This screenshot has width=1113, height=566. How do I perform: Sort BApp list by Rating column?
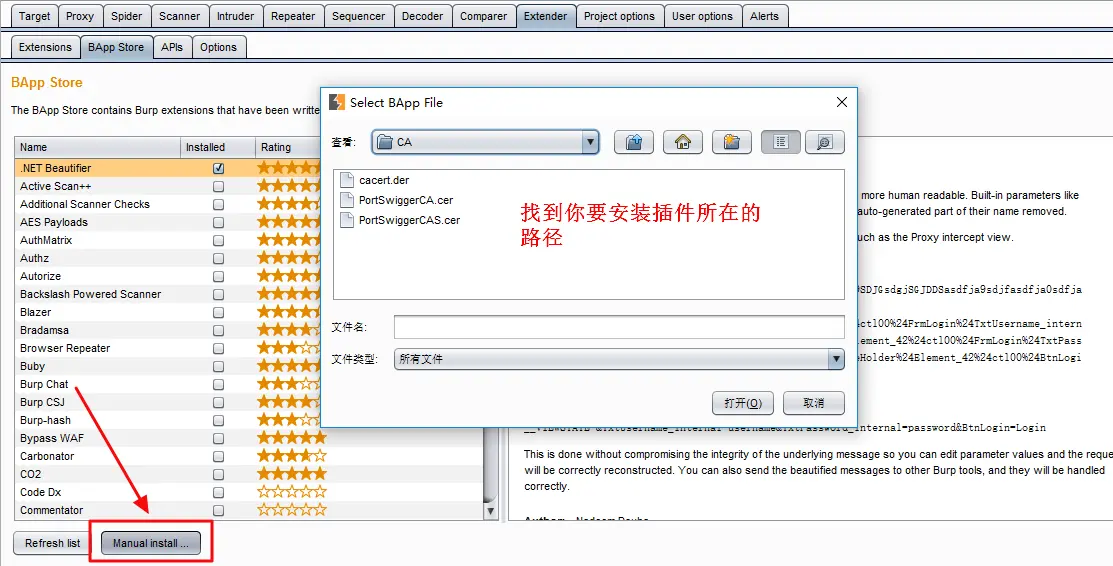click(287, 147)
